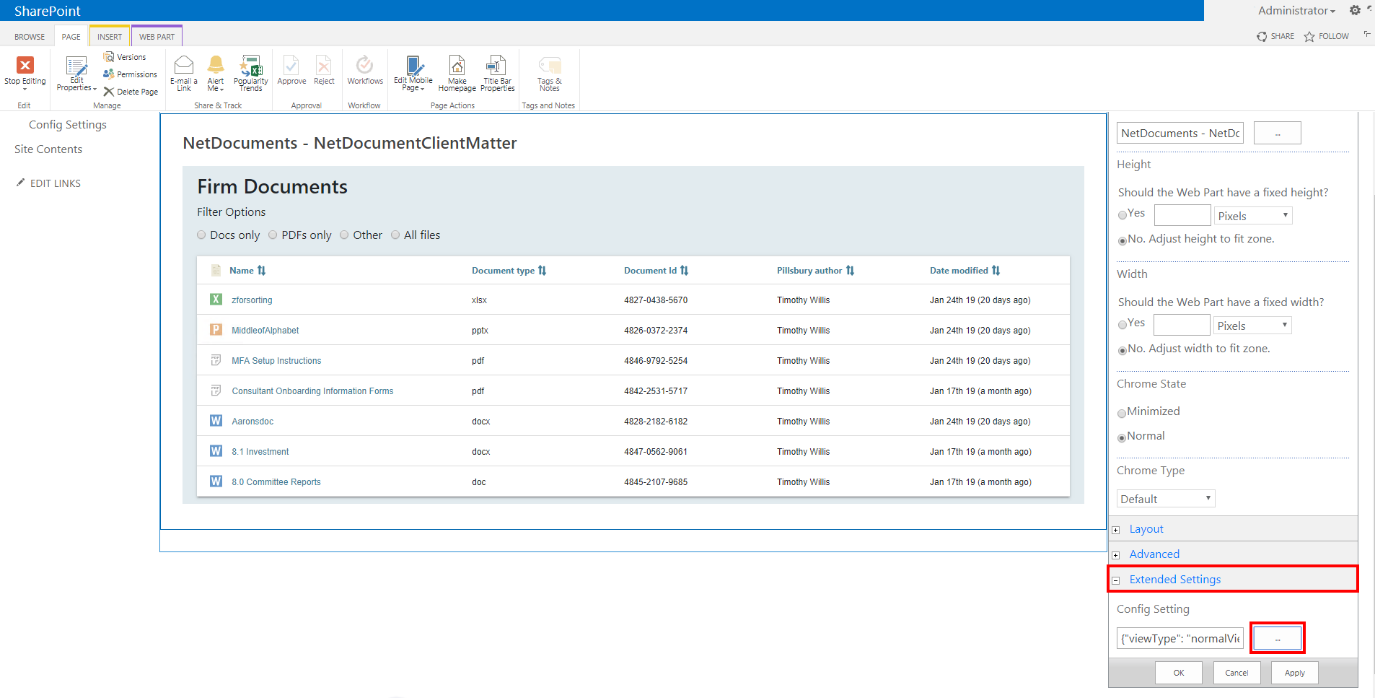1375x698 pixels.
Task: Click the title ellipsis button beside NetDocuments field
Action: [x=1277, y=133]
